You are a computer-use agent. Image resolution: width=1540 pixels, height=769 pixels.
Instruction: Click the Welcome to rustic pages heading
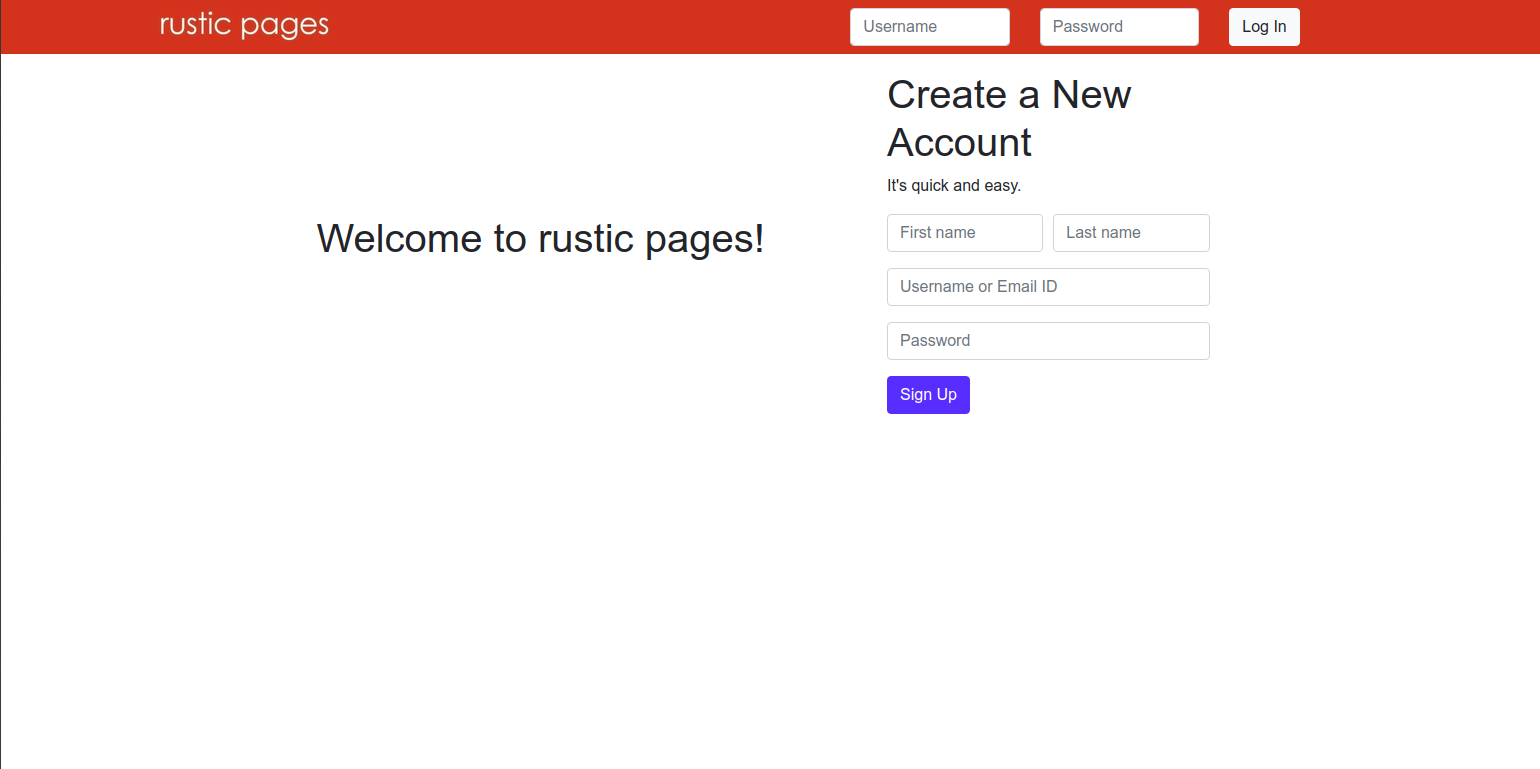[540, 238]
